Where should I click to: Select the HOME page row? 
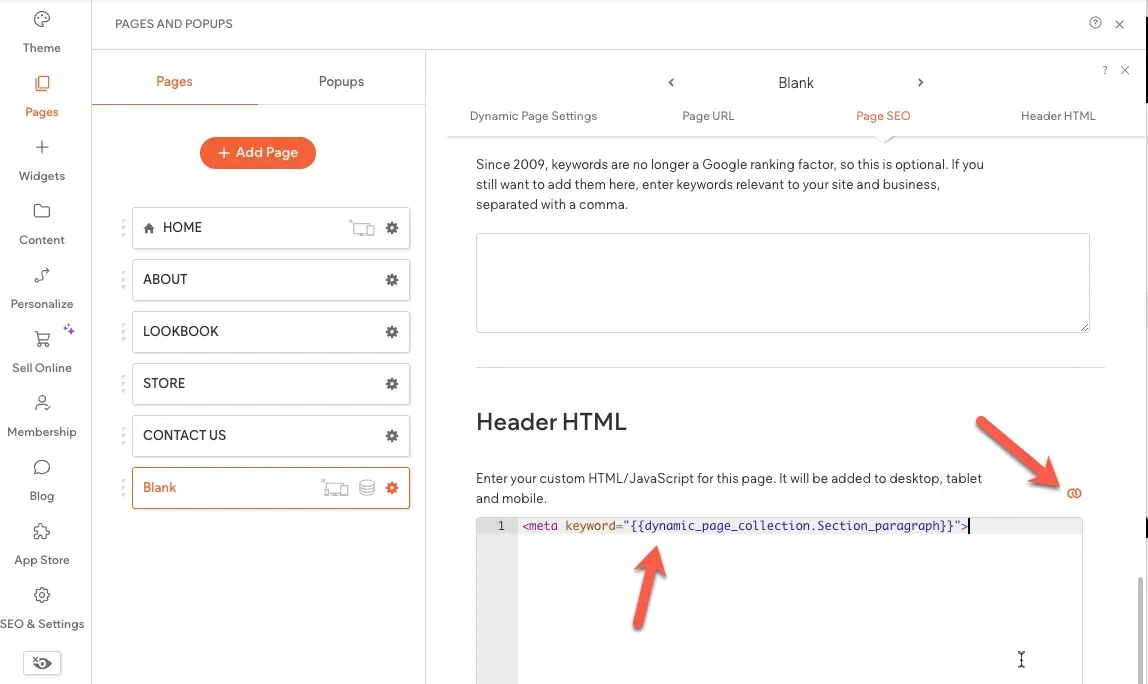(x=271, y=228)
